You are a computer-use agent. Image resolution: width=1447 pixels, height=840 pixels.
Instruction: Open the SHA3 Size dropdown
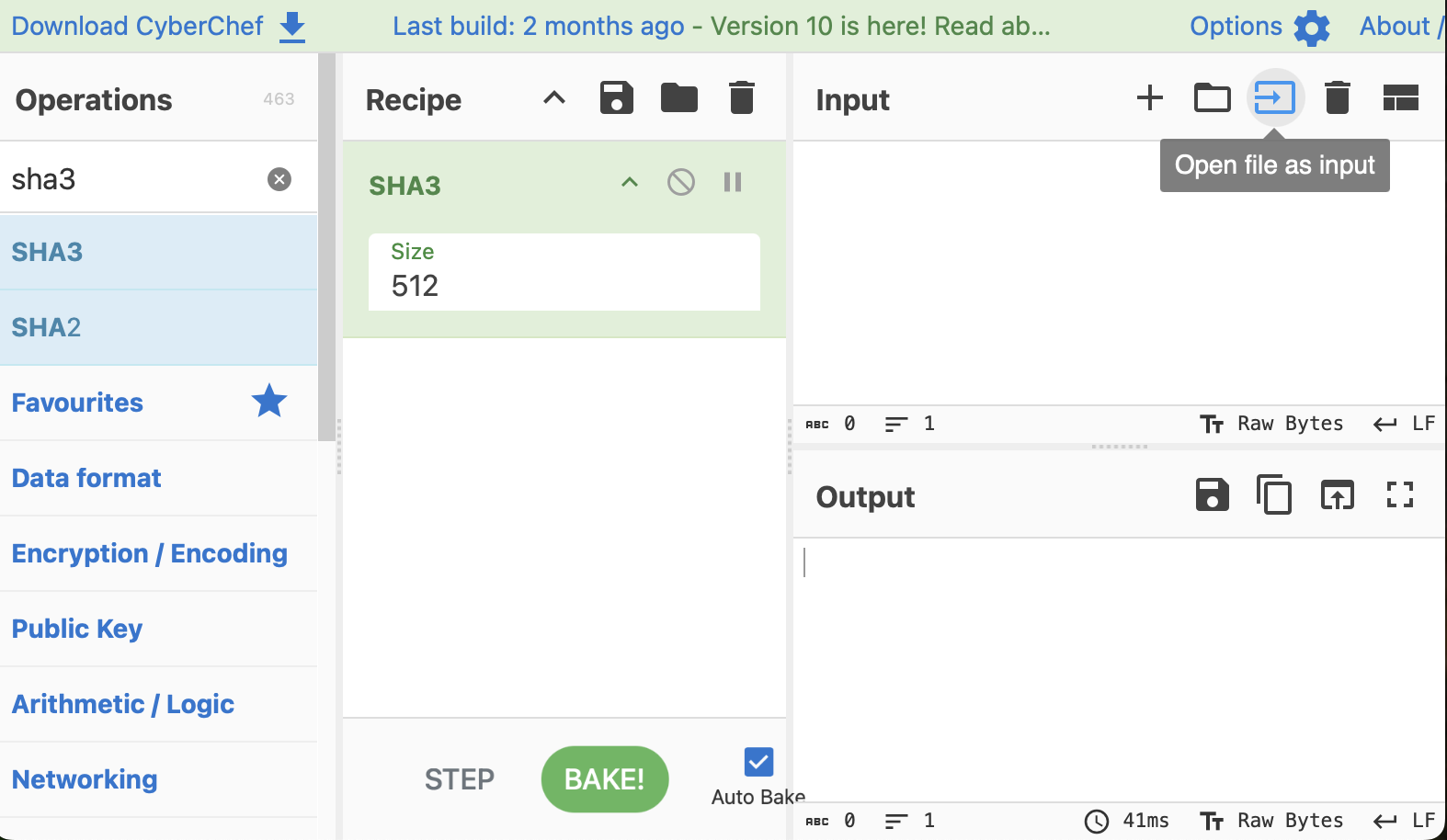564,273
